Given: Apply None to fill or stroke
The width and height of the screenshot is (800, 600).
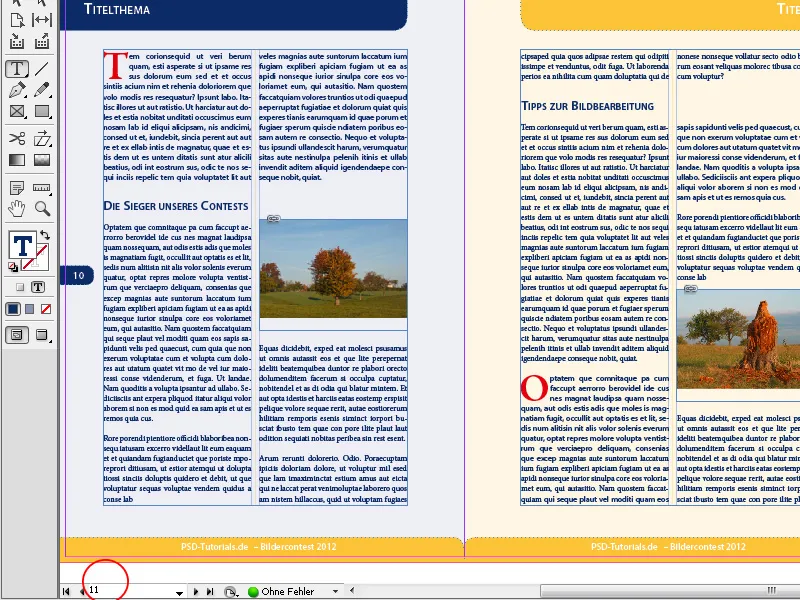Looking at the screenshot, I should pos(46,309).
